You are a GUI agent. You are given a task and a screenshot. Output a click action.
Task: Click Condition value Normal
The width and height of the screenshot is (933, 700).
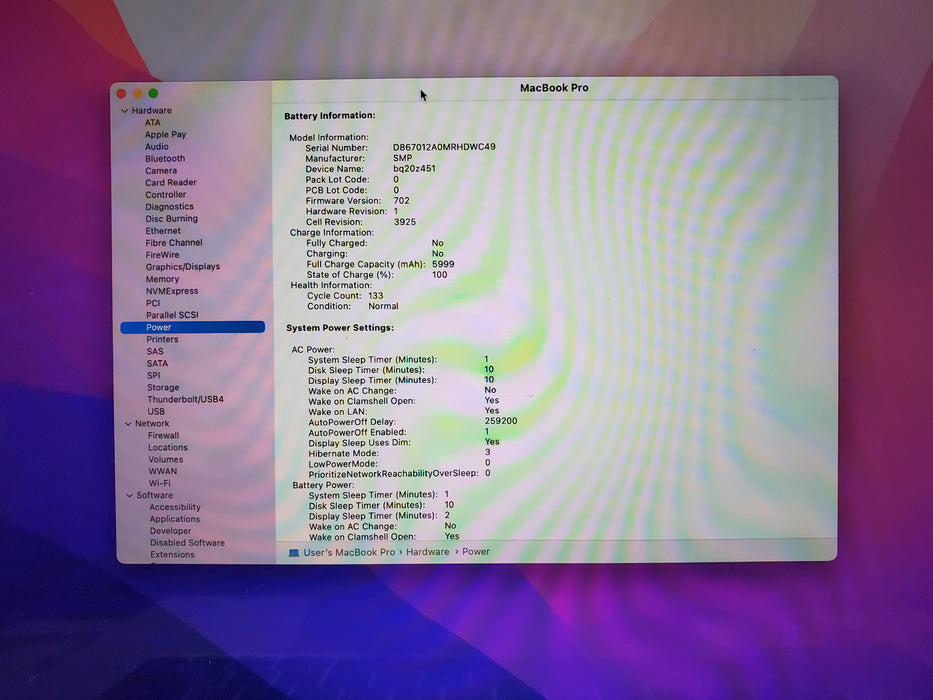point(384,307)
